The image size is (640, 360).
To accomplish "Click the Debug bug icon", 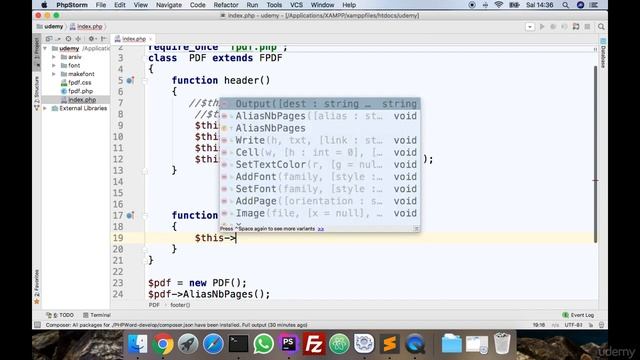I will tap(553, 27).
